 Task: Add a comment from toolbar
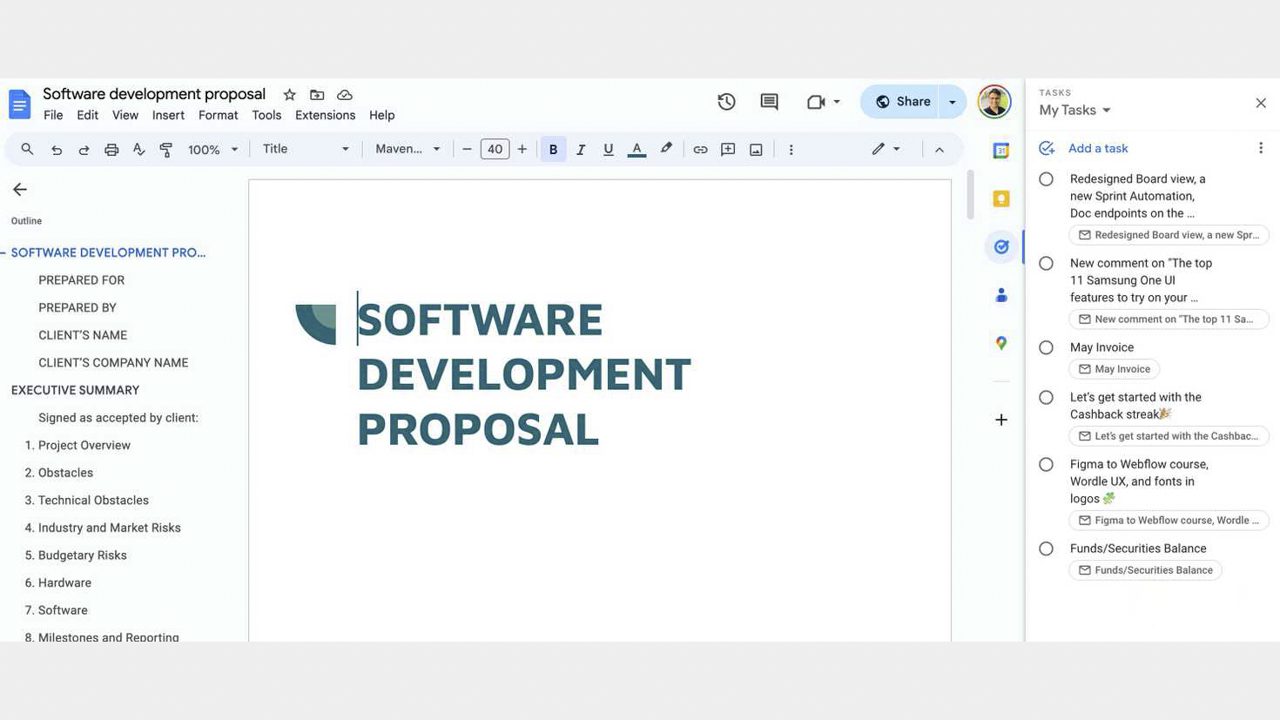[x=728, y=150]
